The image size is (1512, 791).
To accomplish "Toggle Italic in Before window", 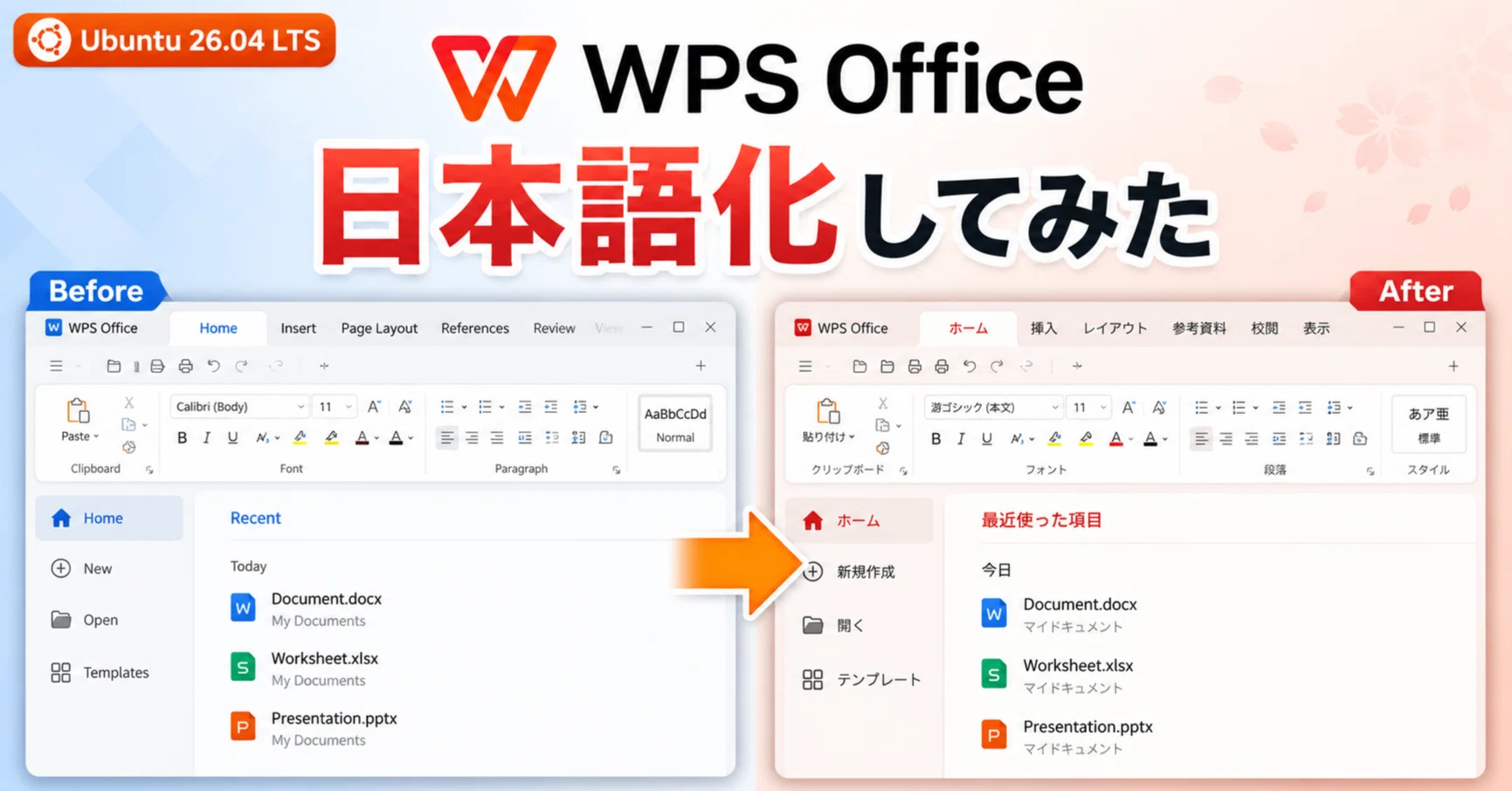I will pos(207,438).
